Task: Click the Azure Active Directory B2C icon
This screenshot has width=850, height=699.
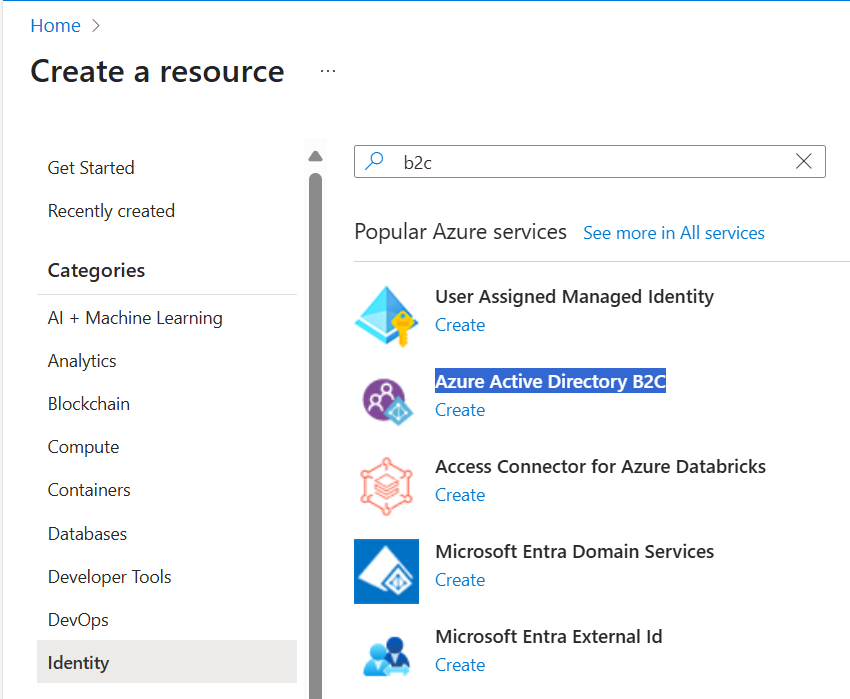Action: [387, 401]
